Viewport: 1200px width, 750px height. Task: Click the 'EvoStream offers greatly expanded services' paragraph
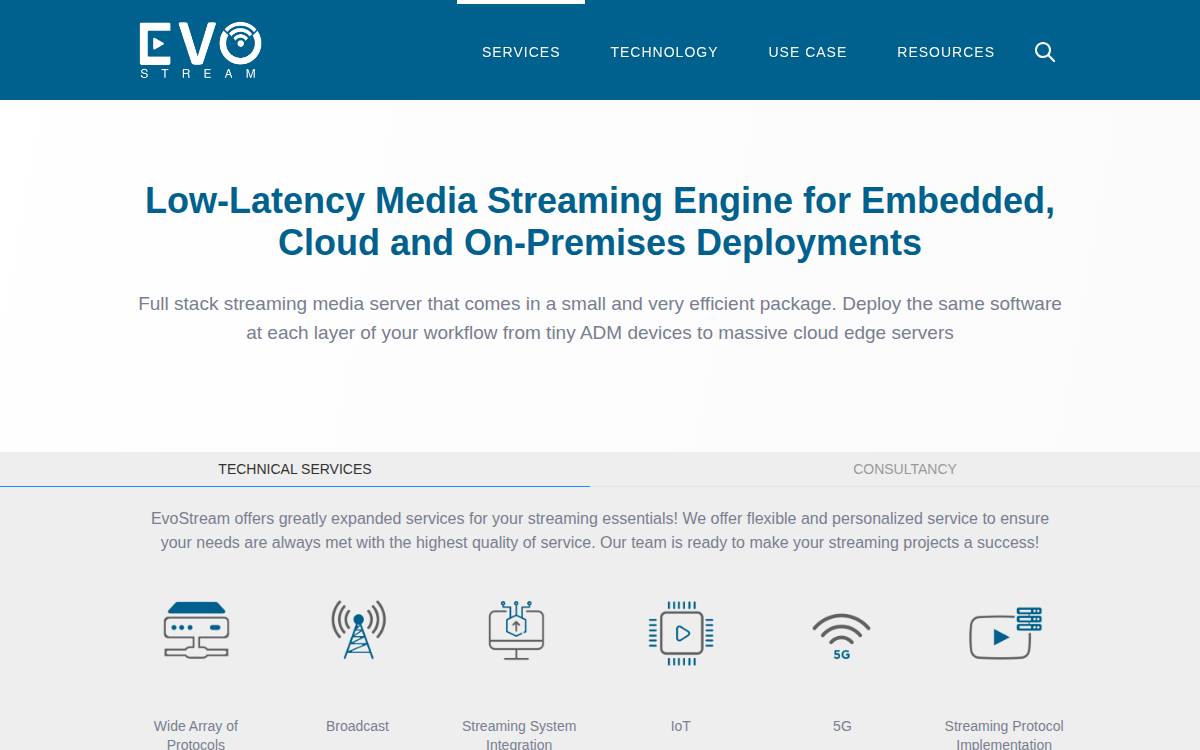click(600, 531)
